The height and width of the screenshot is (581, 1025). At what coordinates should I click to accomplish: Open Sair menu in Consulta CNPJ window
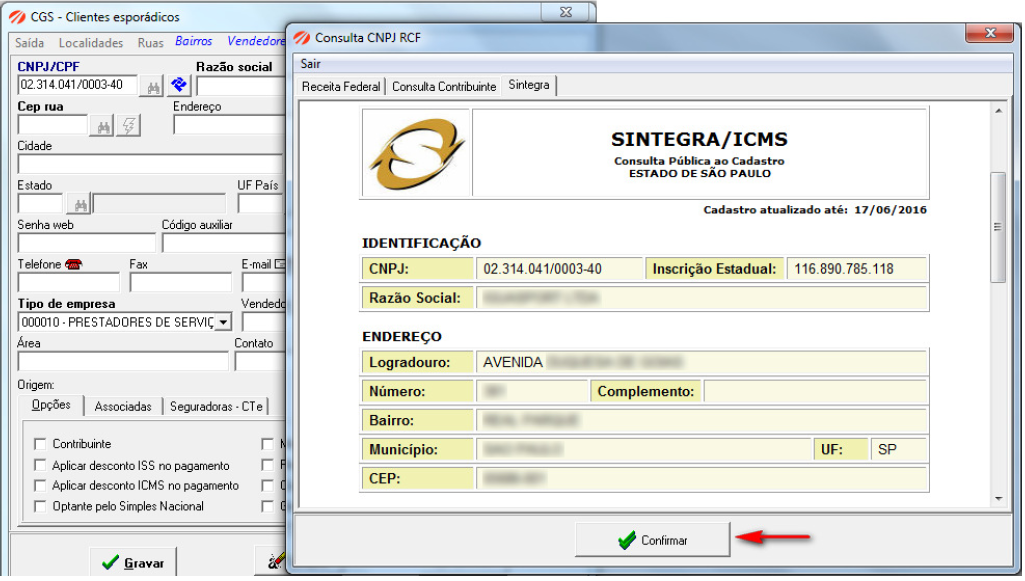tap(311, 63)
